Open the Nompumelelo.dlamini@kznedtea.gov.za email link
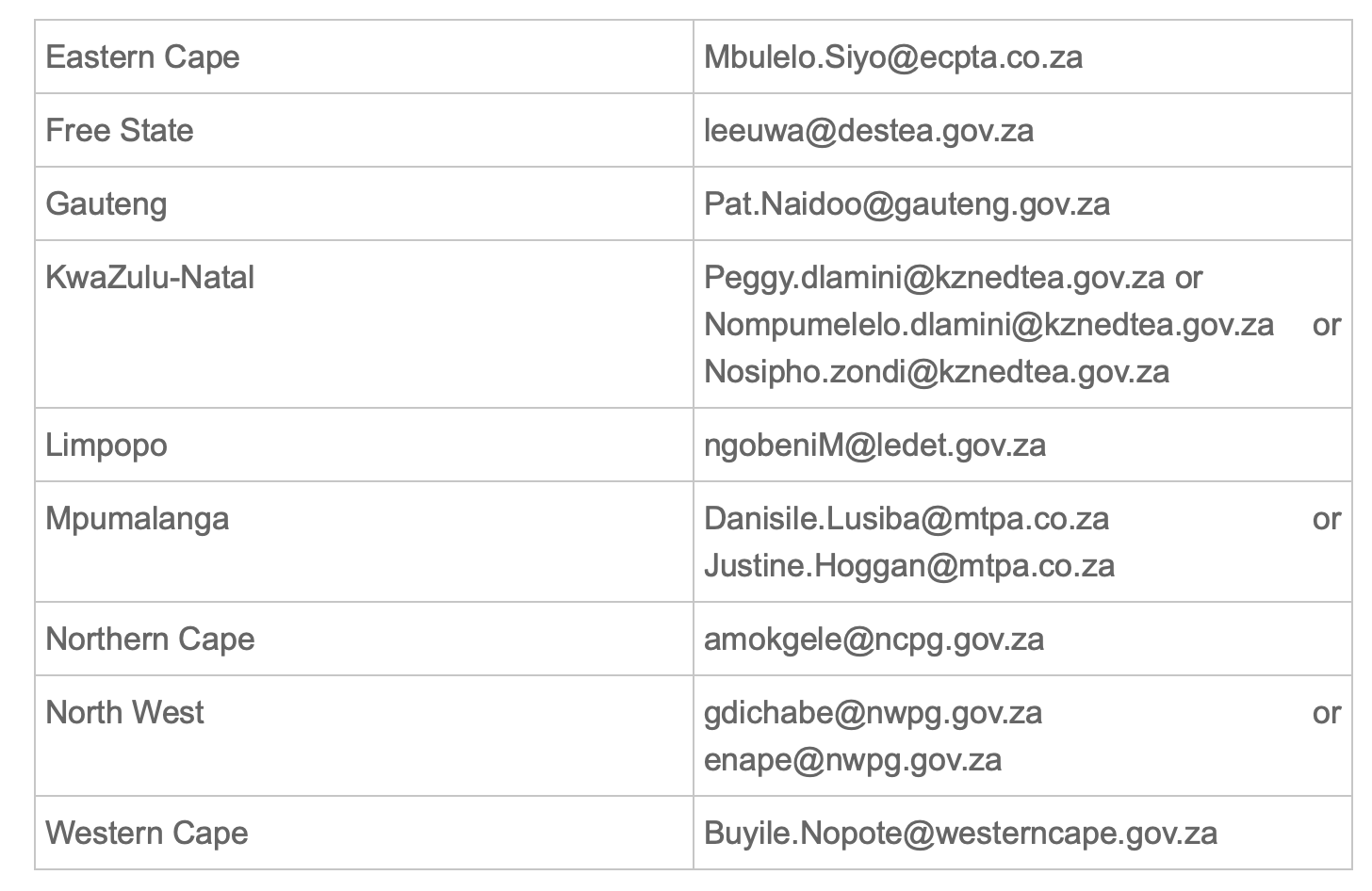The width and height of the screenshot is (1372, 891). 988,325
